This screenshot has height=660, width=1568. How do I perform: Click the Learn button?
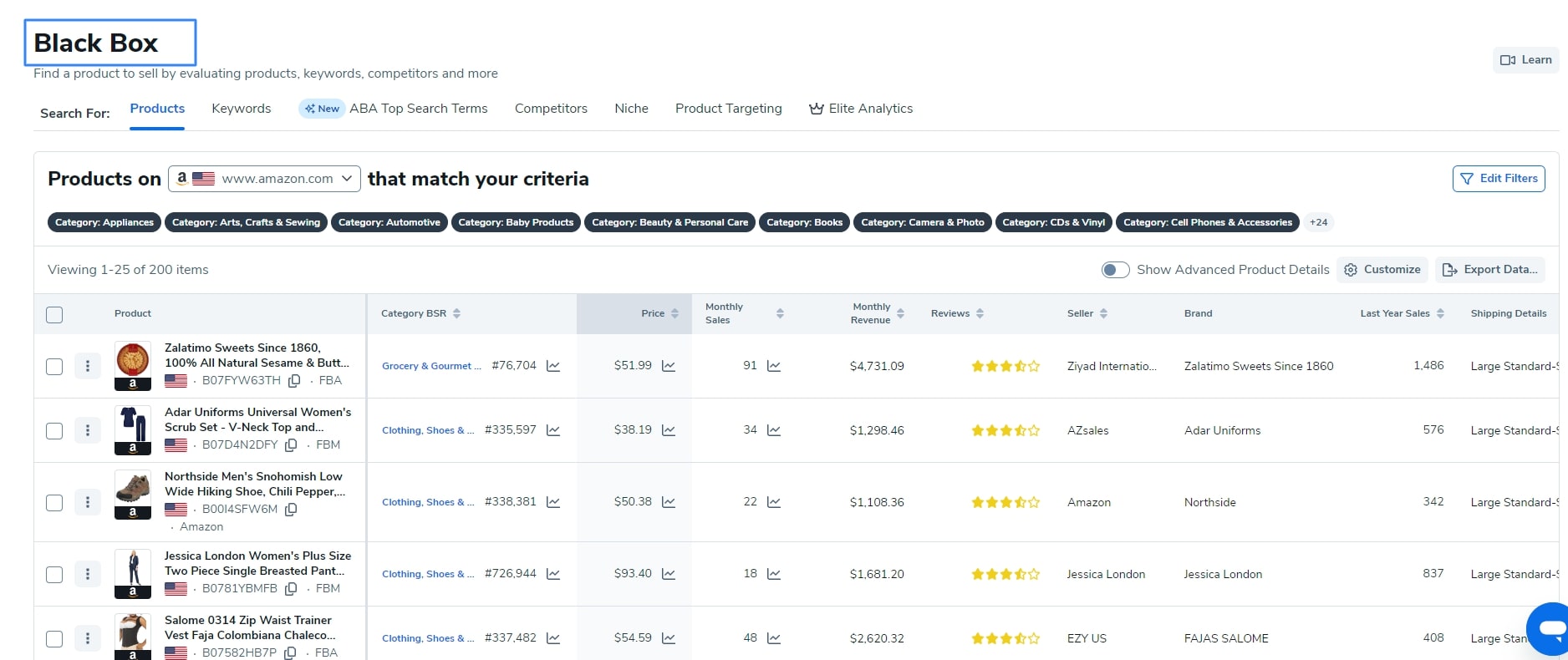click(x=1526, y=60)
